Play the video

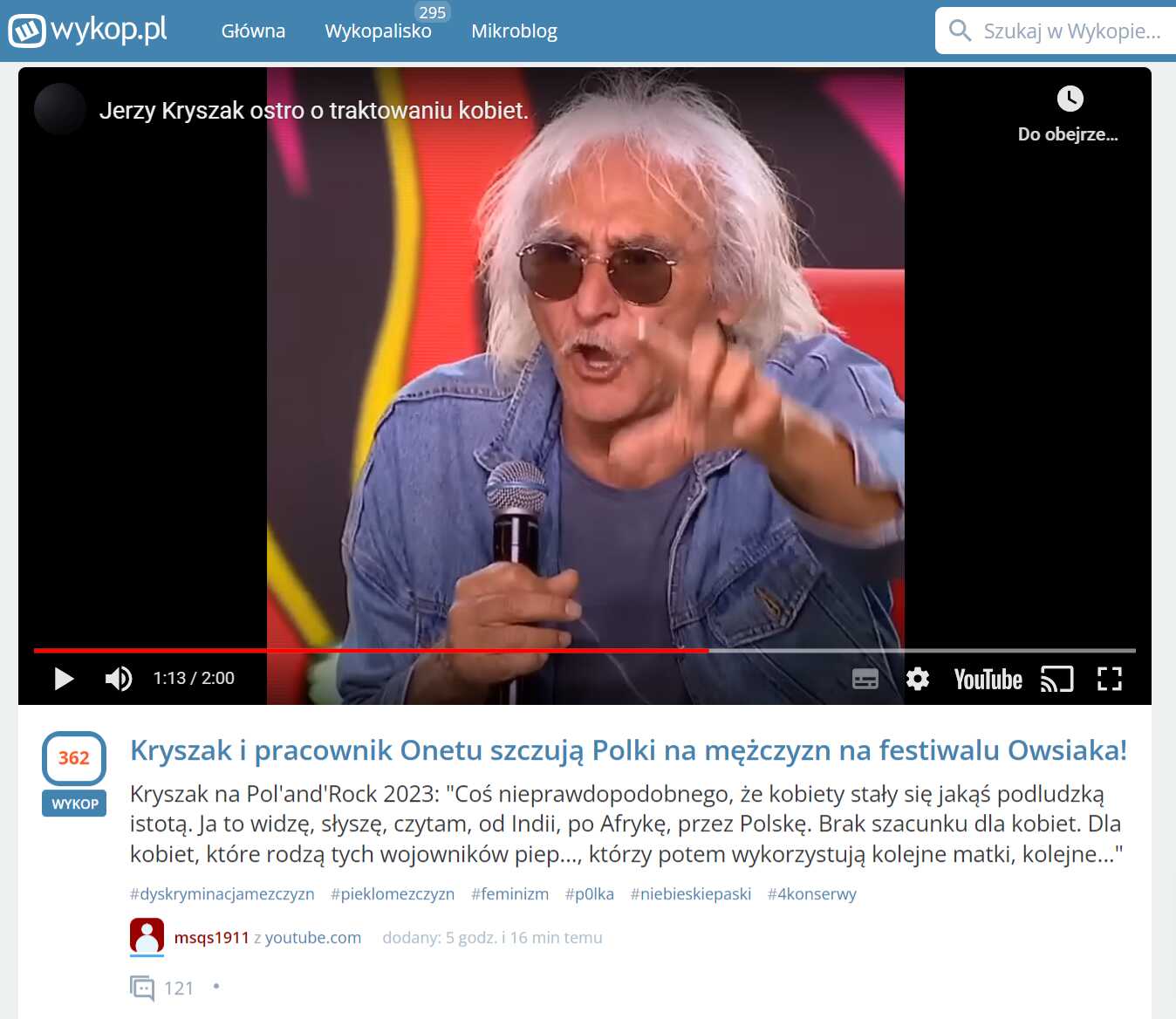[64, 678]
